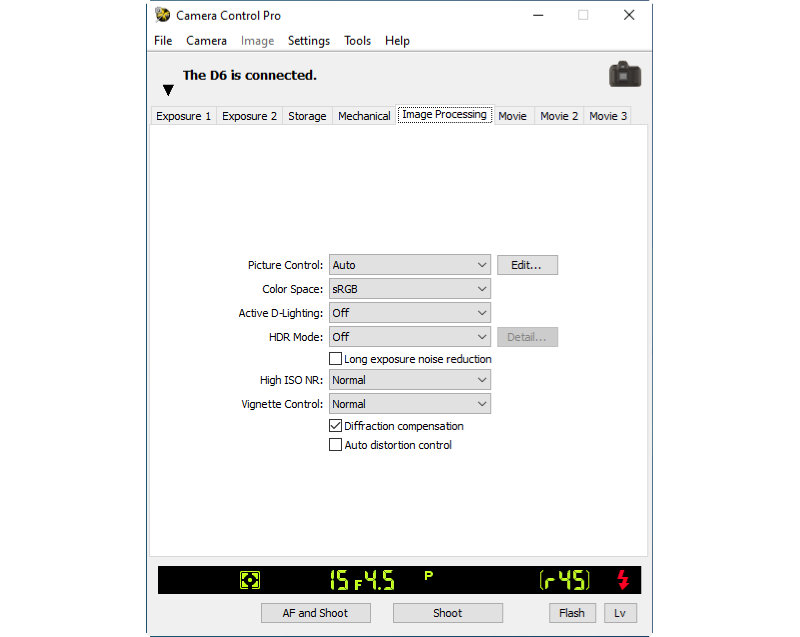Open the Tools menu

tap(357, 41)
